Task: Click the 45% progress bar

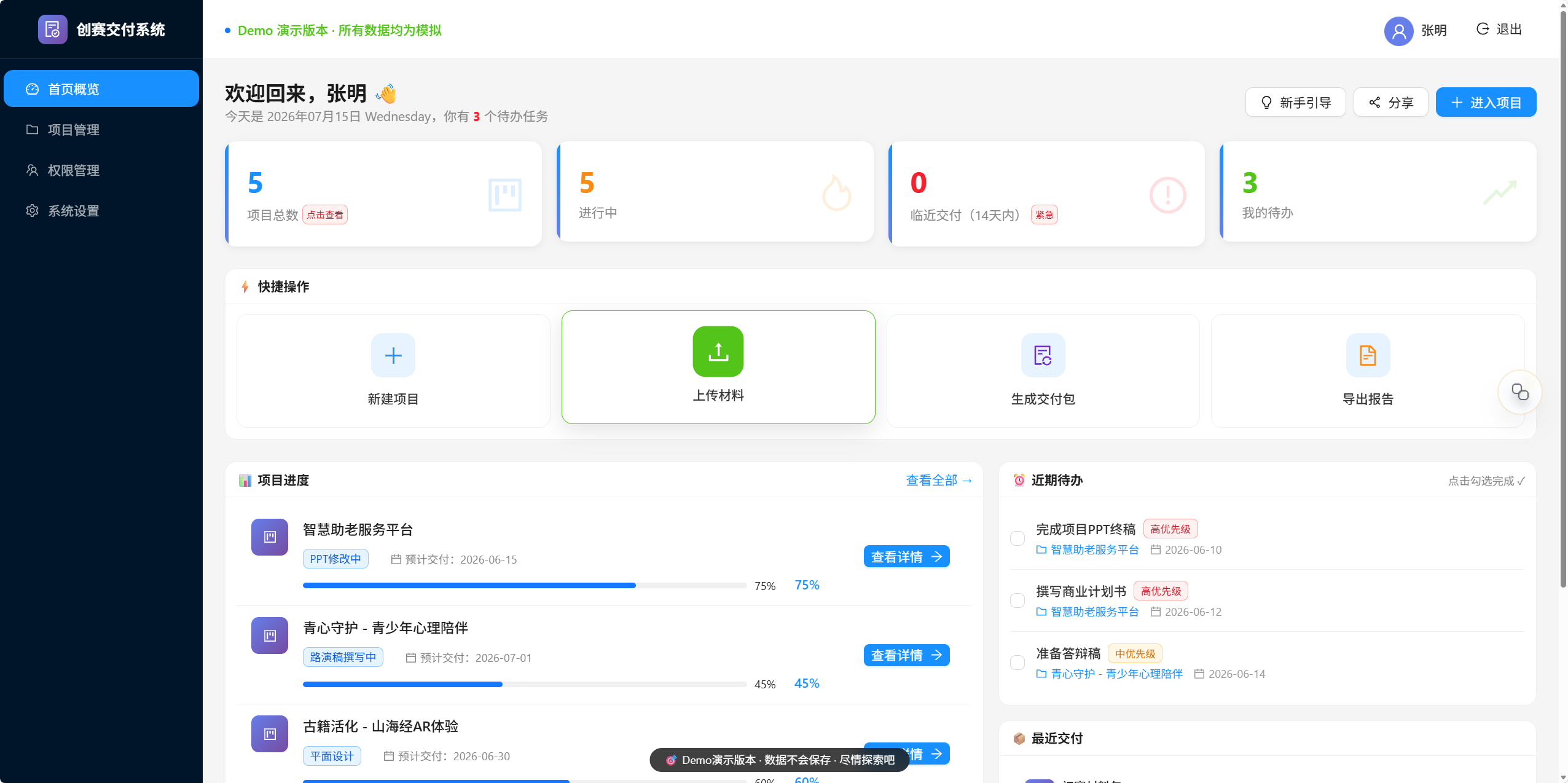Action: pos(525,684)
